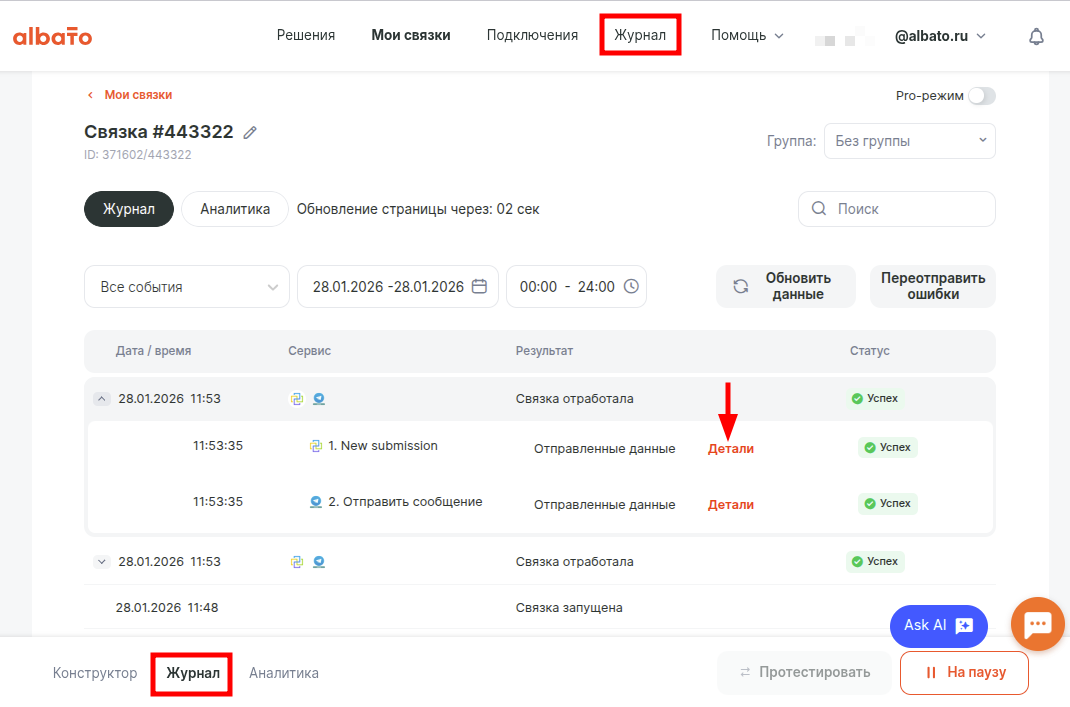Click the Обновить данные button

point(786,286)
